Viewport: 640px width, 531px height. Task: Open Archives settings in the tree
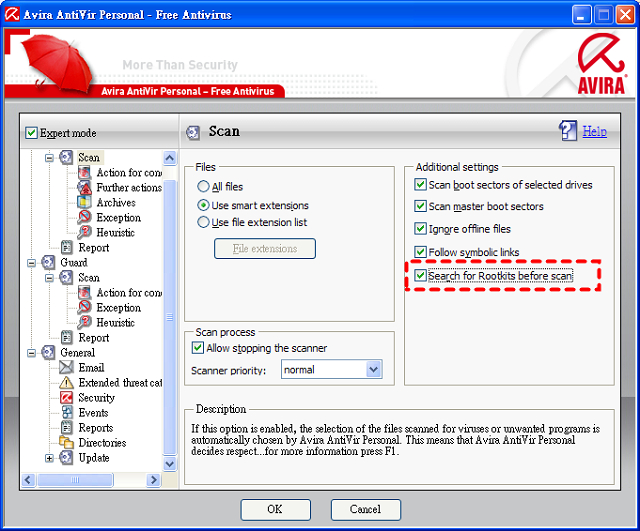tap(116, 202)
